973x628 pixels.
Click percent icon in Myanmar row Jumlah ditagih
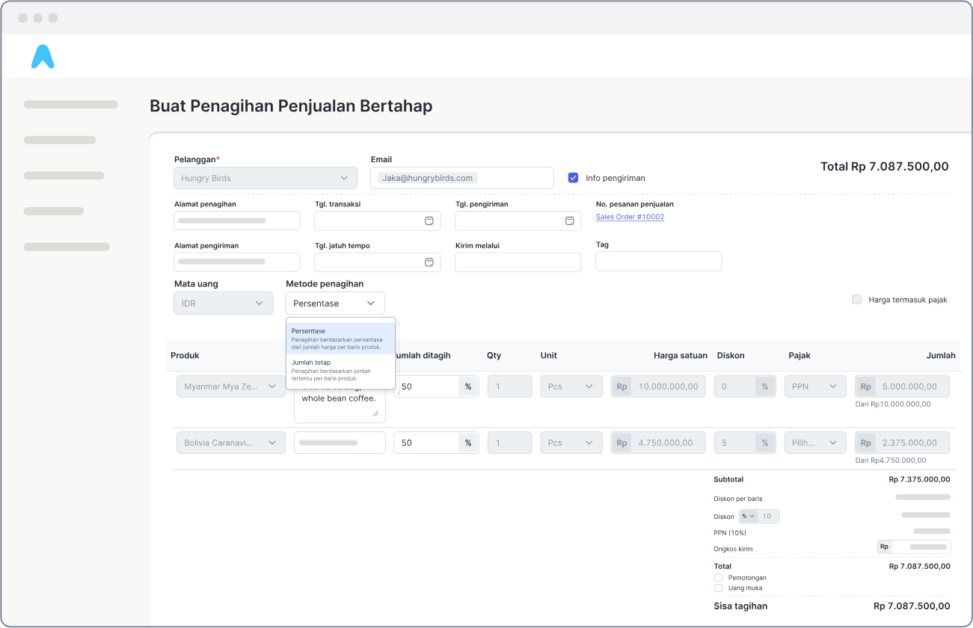[x=468, y=386]
